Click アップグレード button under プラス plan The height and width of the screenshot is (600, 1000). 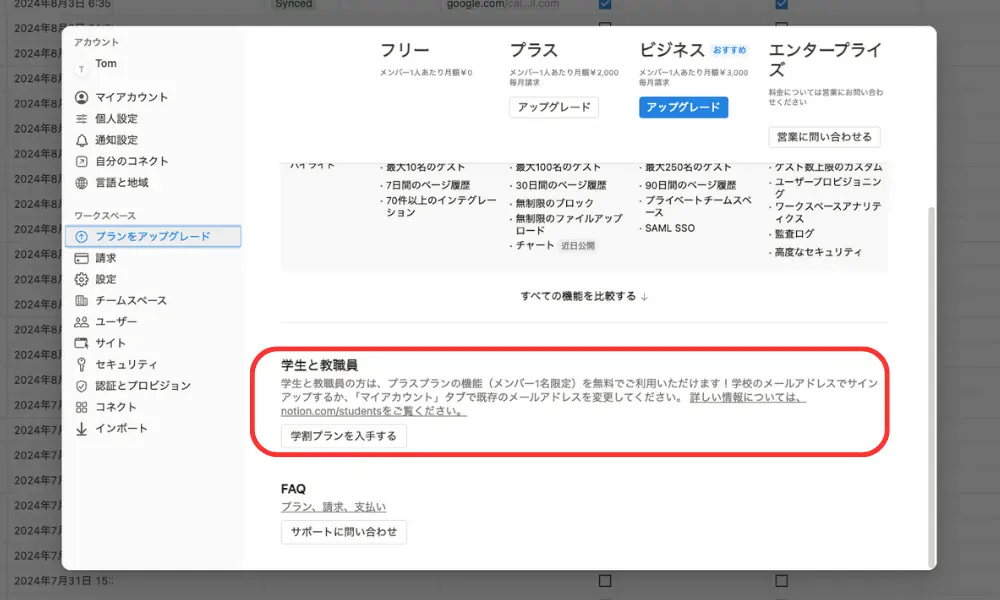(x=554, y=107)
